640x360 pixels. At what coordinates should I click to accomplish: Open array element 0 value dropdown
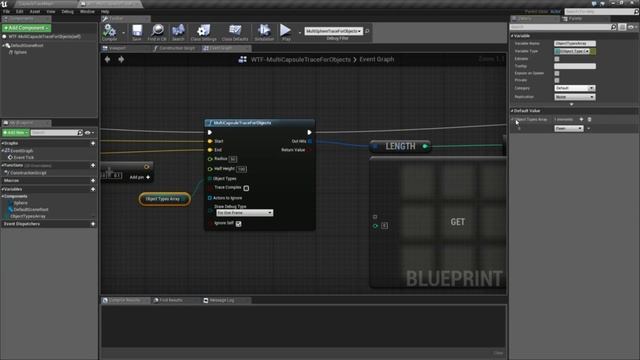[569, 129]
